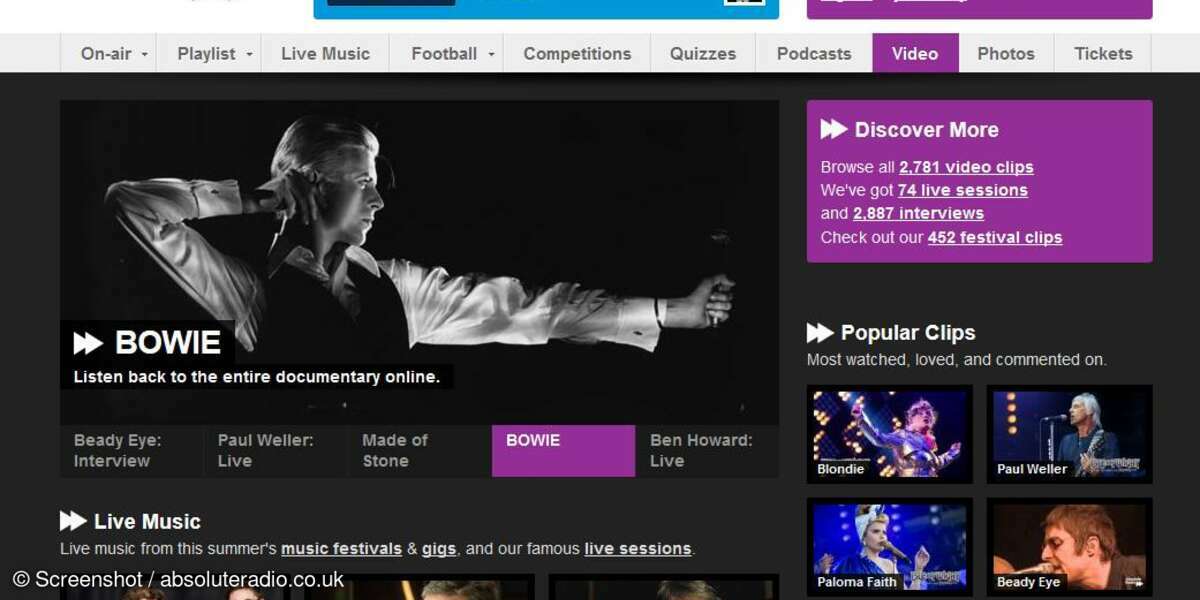Click the arrows icon next to Live Music heading
The image size is (1200, 600).
tap(73, 521)
